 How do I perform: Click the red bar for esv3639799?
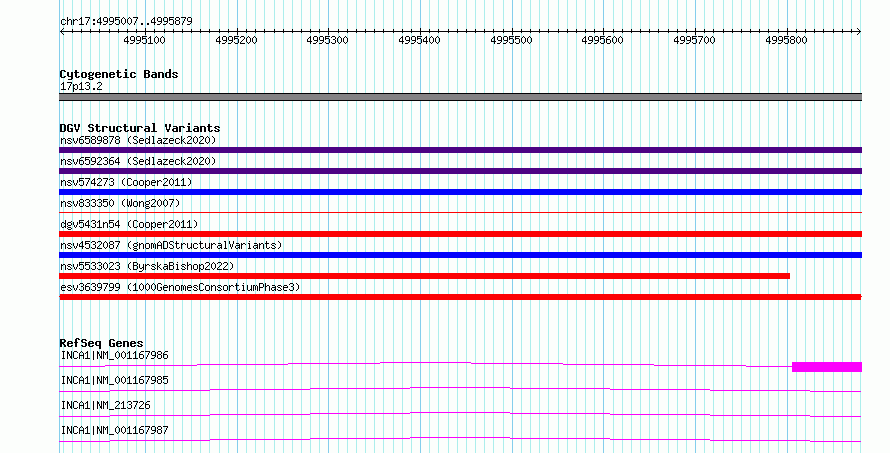pyautogui.click(x=460, y=297)
